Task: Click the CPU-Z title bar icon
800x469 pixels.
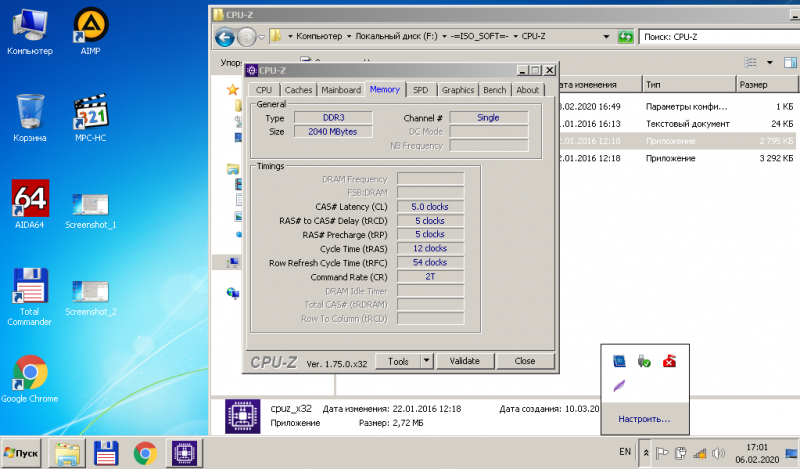Action: coord(252,70)
